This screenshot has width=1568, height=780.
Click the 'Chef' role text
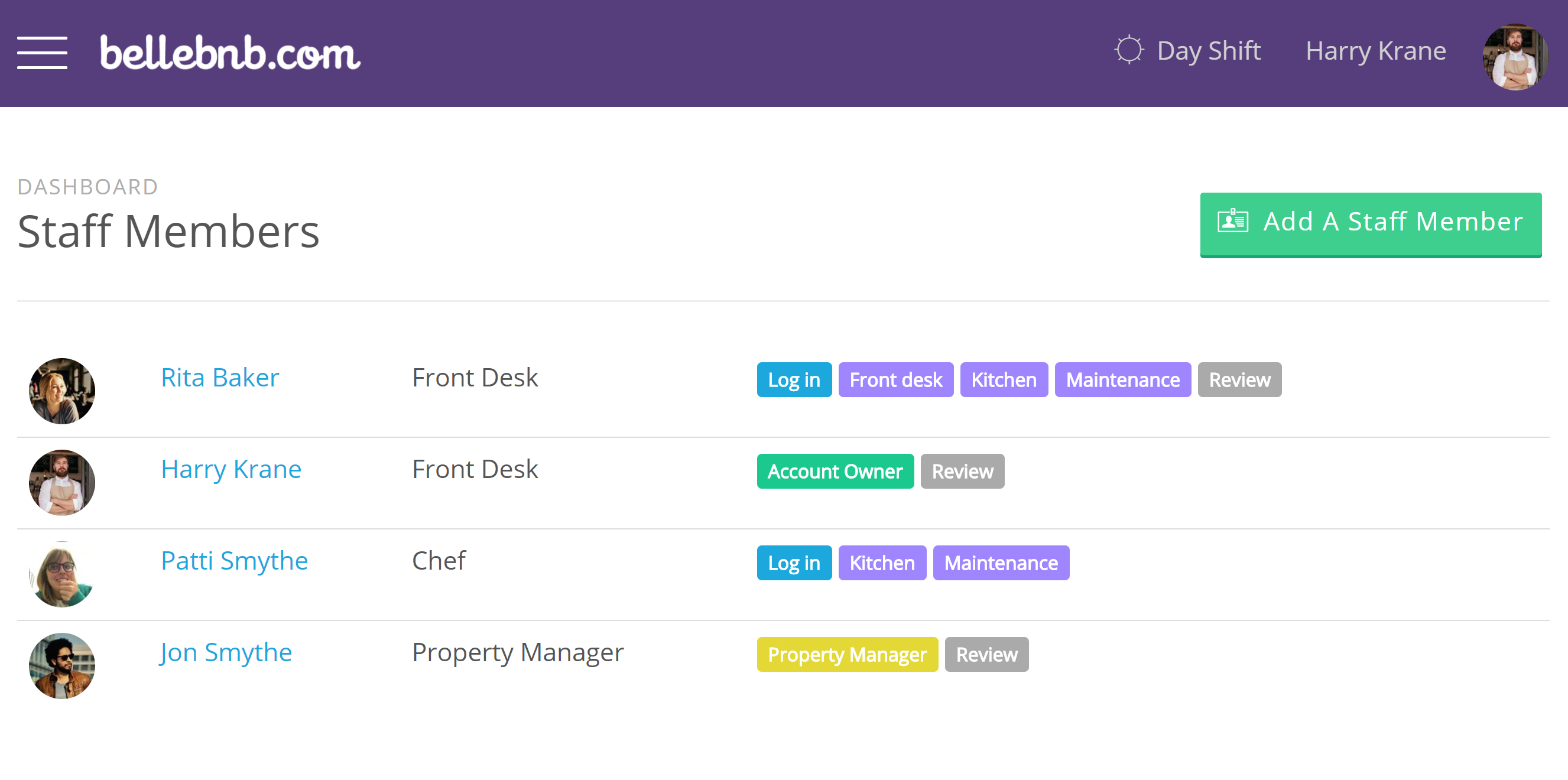(x=439, y=560)
